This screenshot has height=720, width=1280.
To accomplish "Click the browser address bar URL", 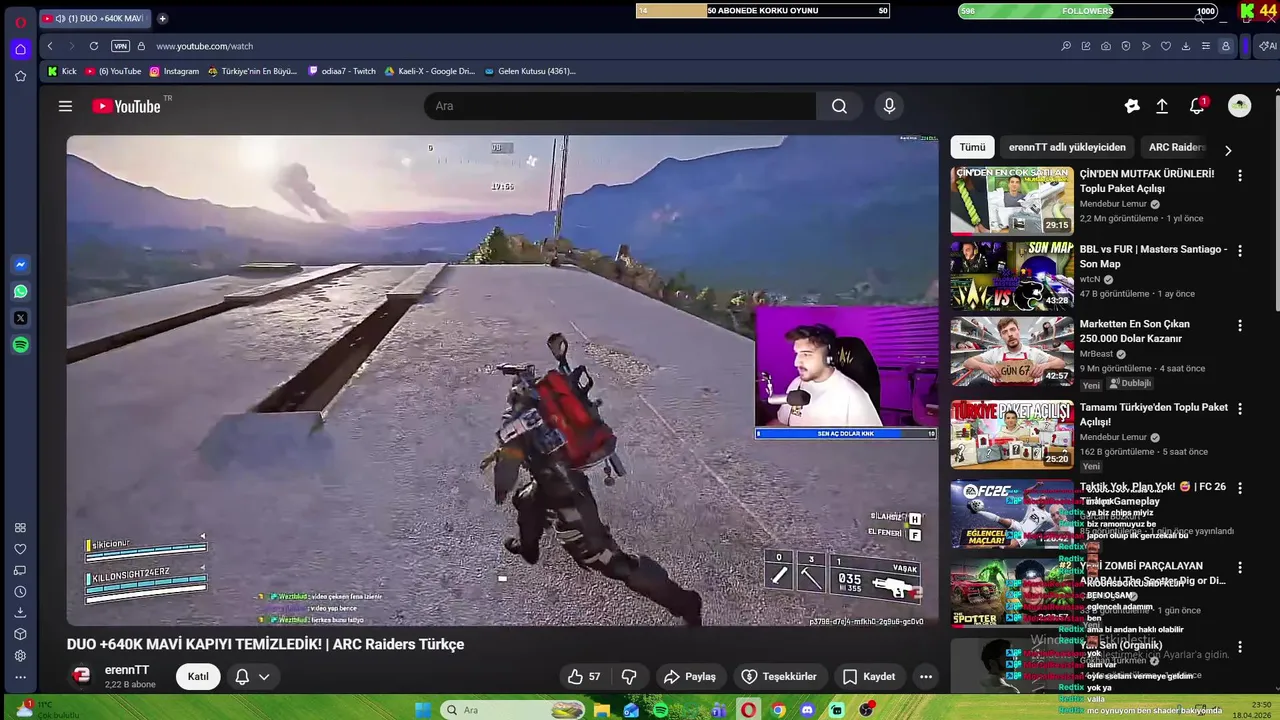I will pyautogui.click(x=205, y=46).
